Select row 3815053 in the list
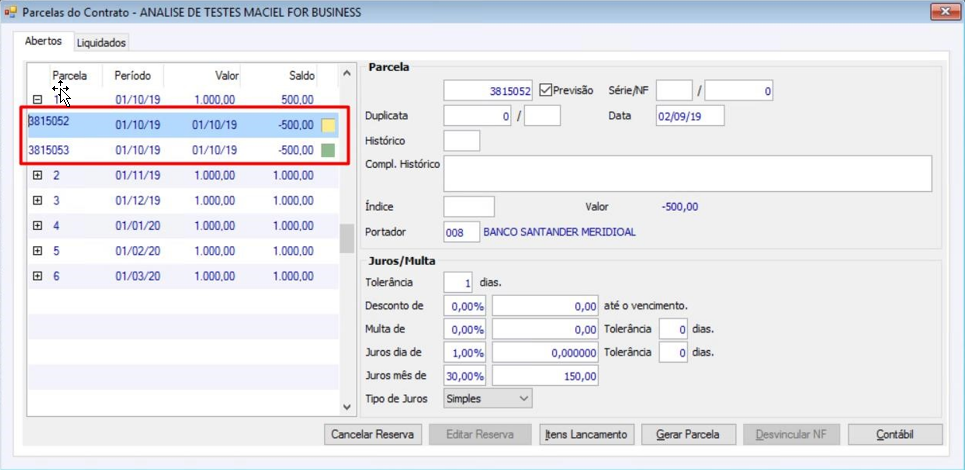Screen dimensions: 969x470 (x=183, y=150)
